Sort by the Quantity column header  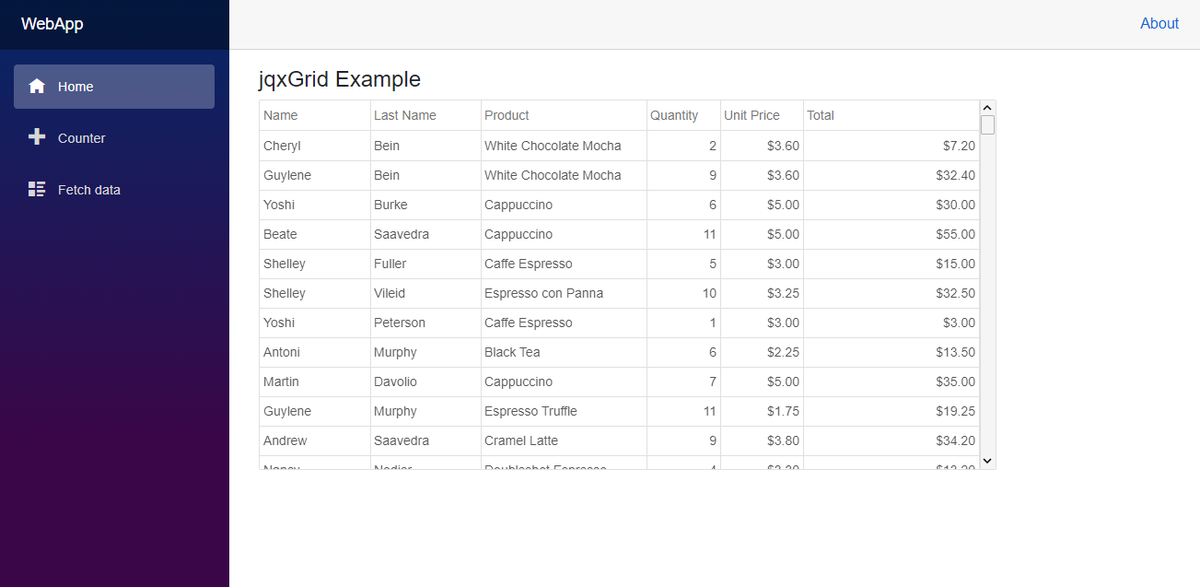[x=683, y=115]
